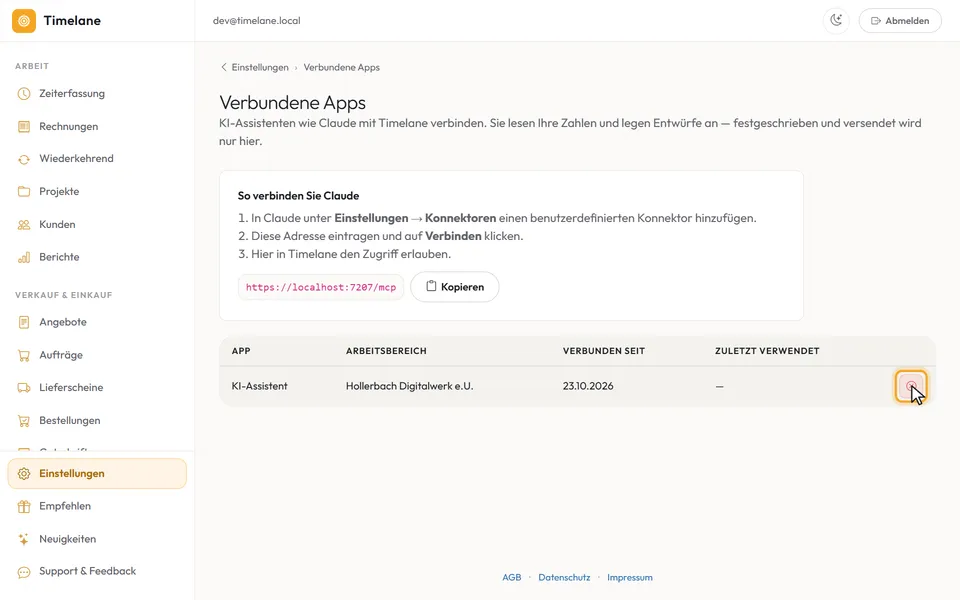Select Kunden in the sidebar
Screen dimensions: 960x600
coord(97,225)
